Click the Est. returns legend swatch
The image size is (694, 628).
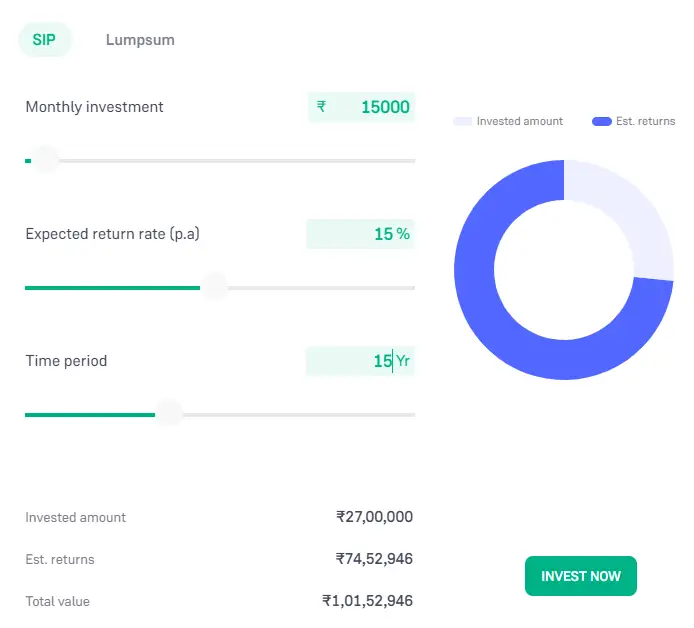(x=601, y=121)
